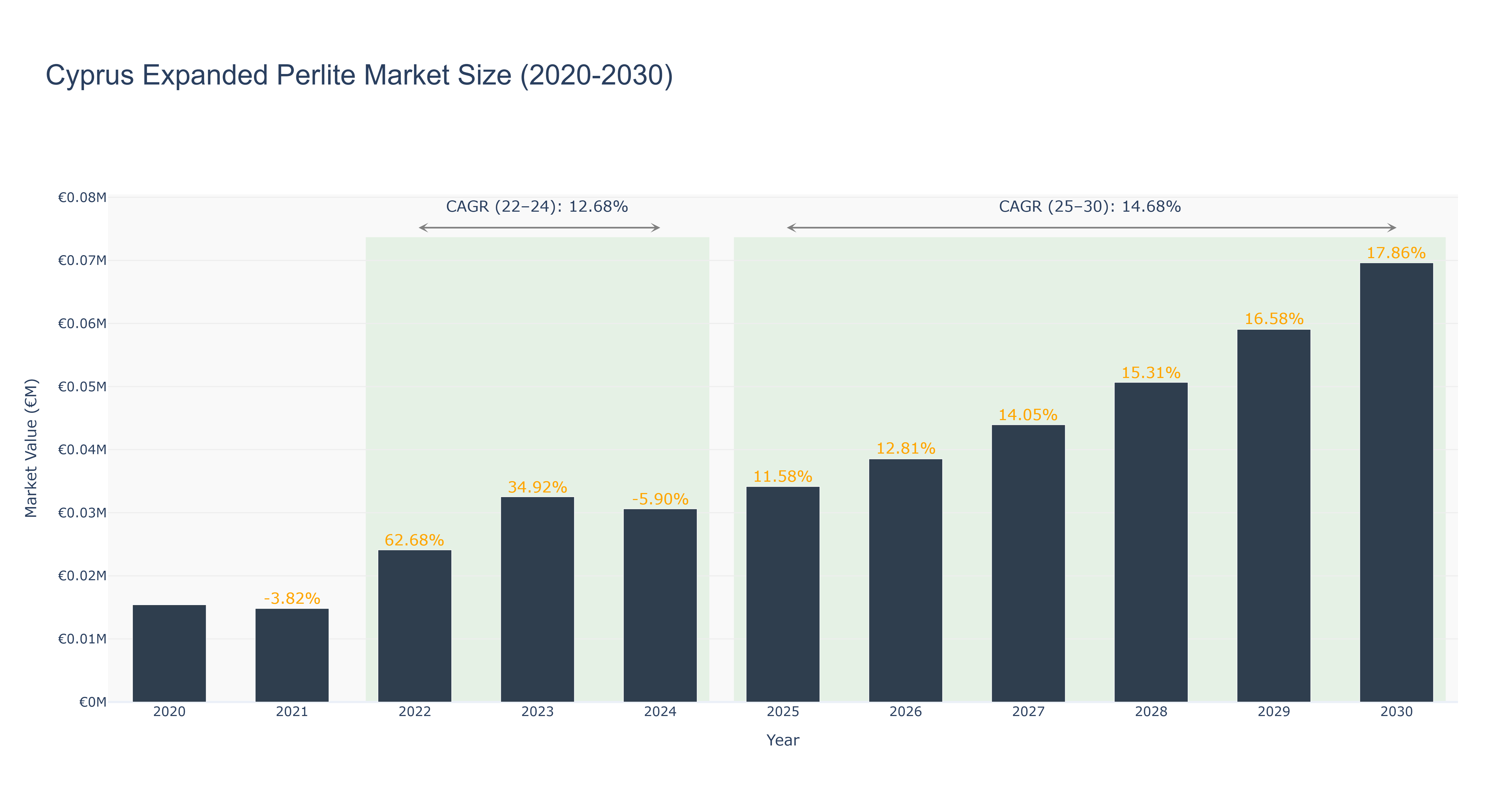1512x810 pixels.
Task: Click the €0M y-axis tick label
Action: coord(93,702)
